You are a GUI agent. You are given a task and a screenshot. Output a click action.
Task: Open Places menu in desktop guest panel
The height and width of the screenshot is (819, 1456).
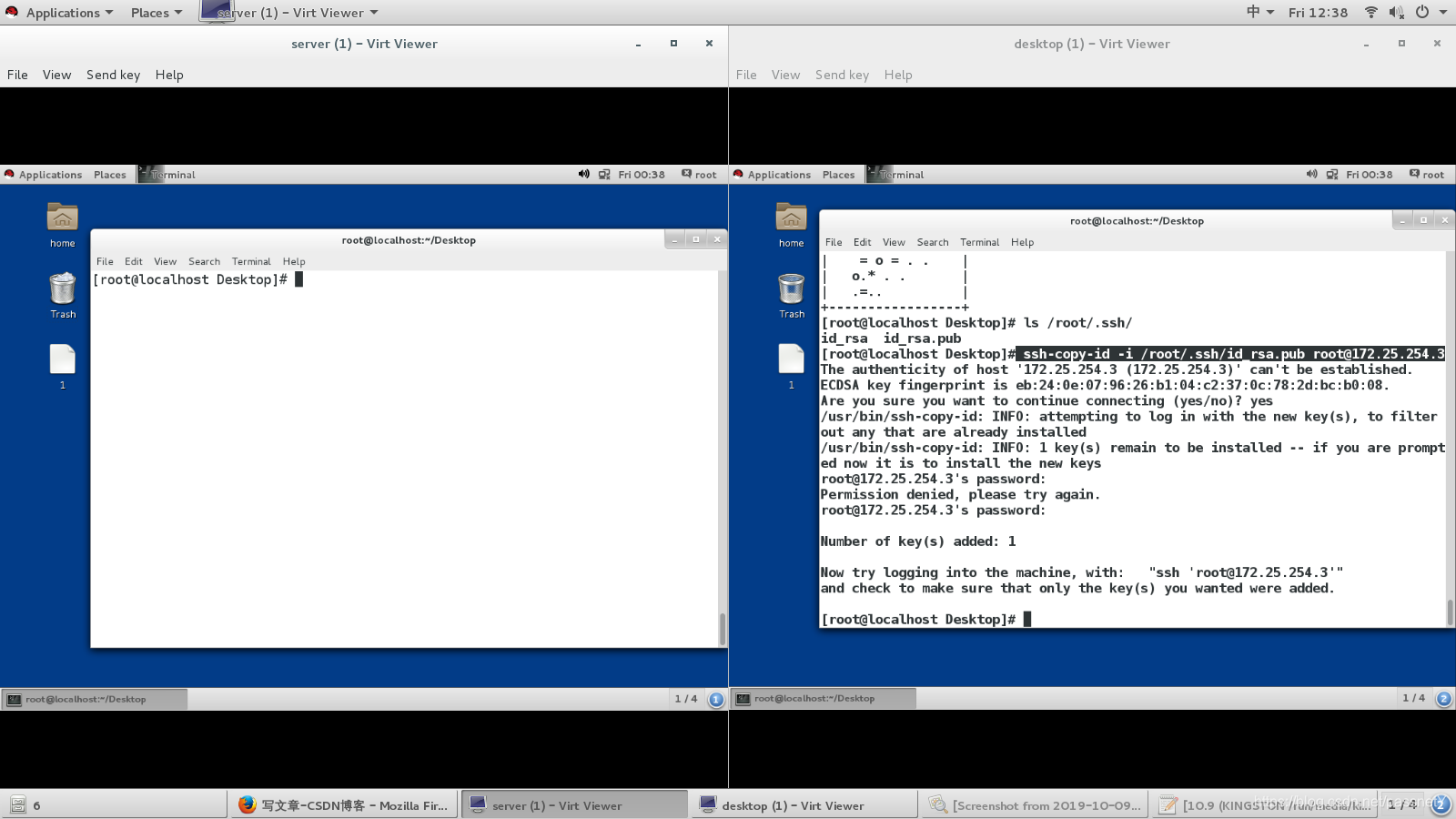pyautogui.click(x=838, y=175)
